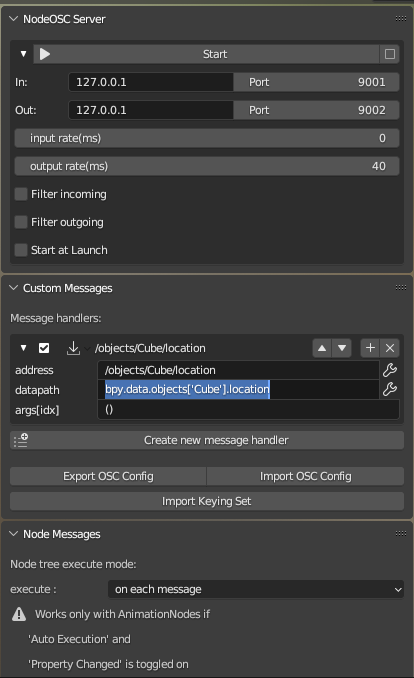This screenshot has width=414, height=678.
Task: Enable the Filter incoming checkbox
Action: coord(21,194)
